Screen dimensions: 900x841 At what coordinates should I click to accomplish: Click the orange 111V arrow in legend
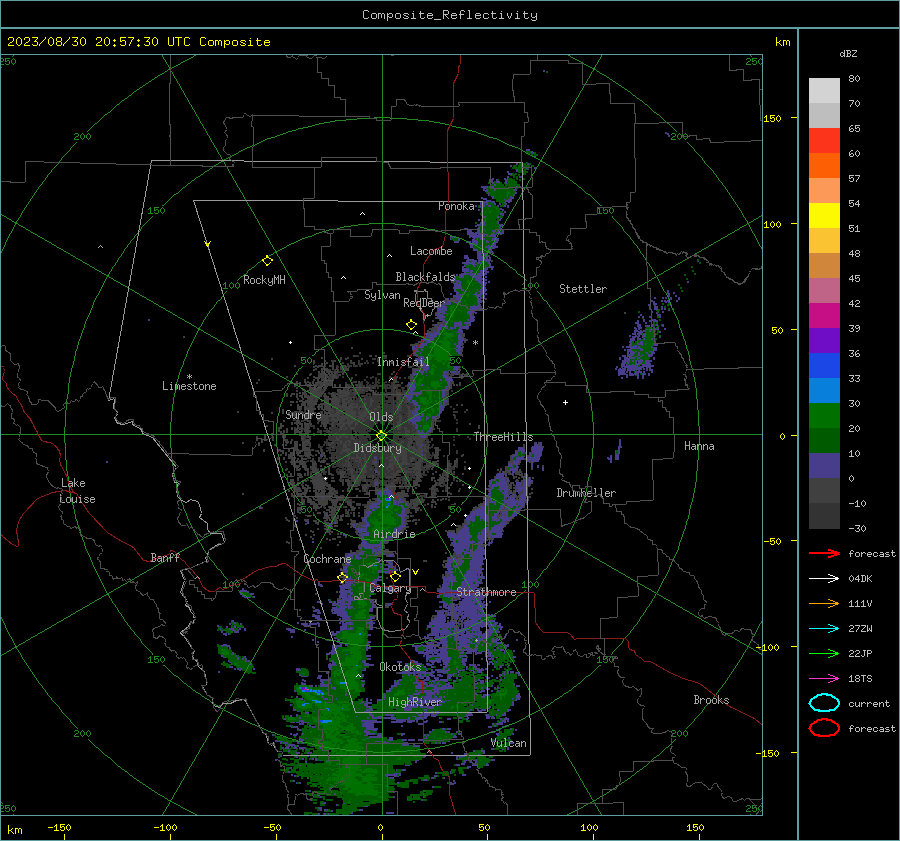click(x=824, y=603)
